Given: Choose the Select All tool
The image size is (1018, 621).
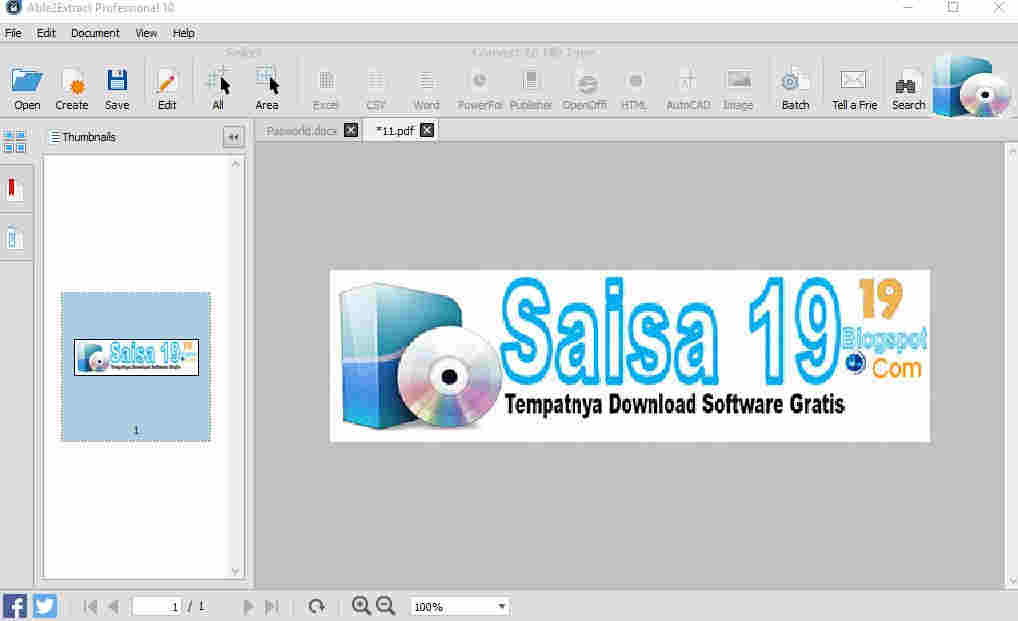Looking at the screenshot, I should (x=218, y=80).
